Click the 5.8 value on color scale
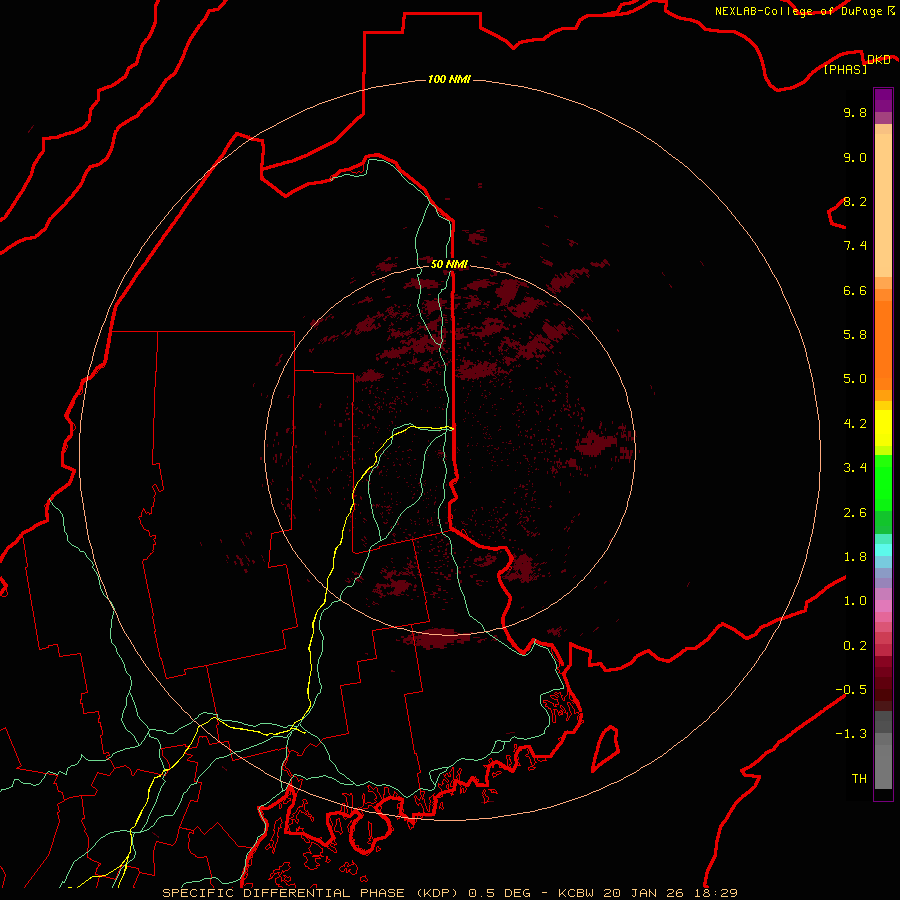900x900 pixels. (x=855, y=335)
